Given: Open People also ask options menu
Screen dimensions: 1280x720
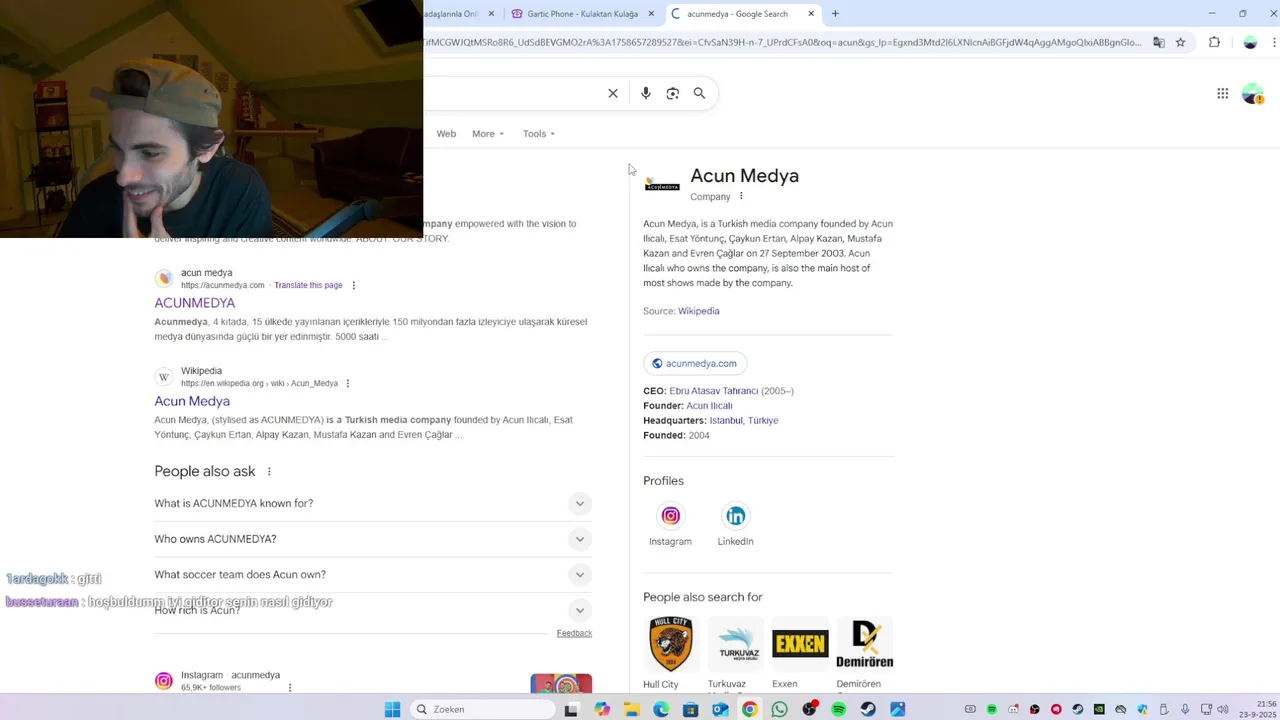Looking at the screenshot, I should [269, 471].
